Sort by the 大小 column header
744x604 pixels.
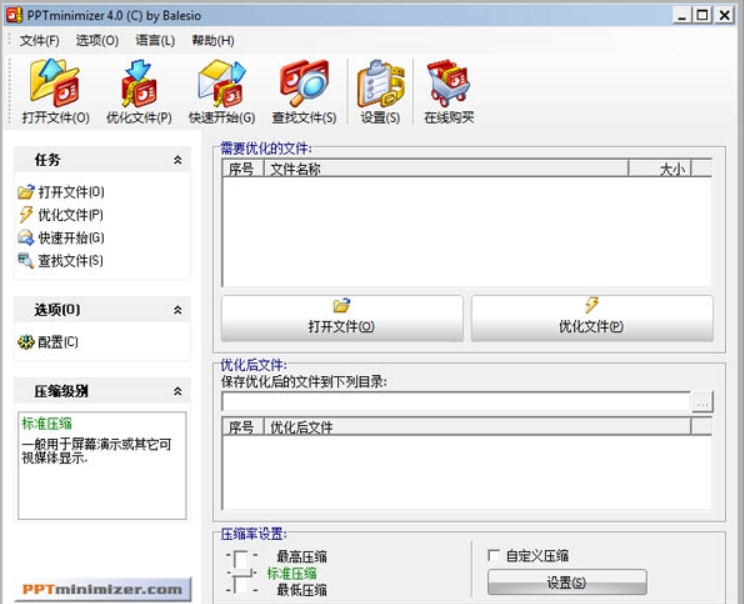(x=660, y=169)
